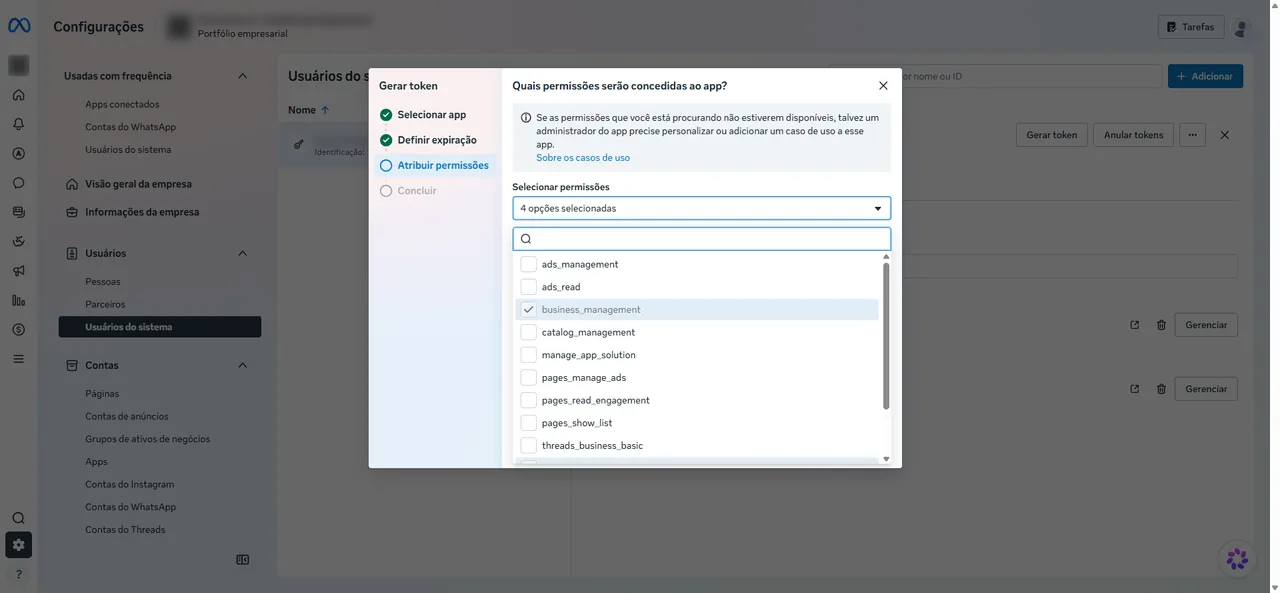This screenshot has height=593, width=1280.
Task: Collapse the settings navigation panel icon
Action: (x=242, y=560)
